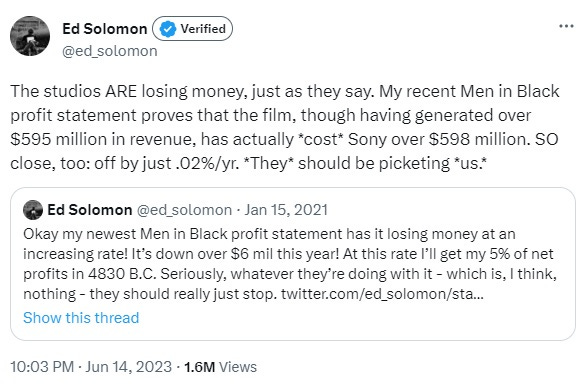Click the Views label beside 1.6M
The width and height of the screenshot is (588, 392).
pyautogui.click(x=238, y=367)
